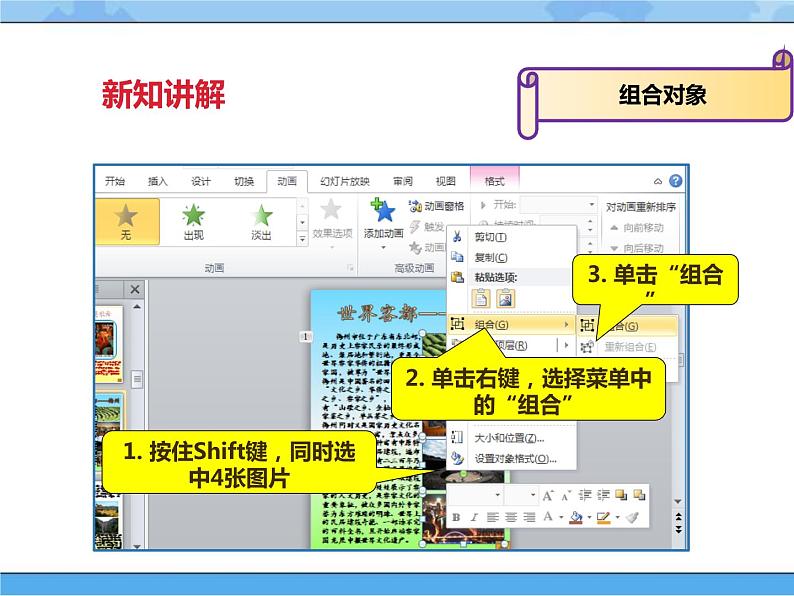This screenshot has width=794, height=596.
Task: Open the 动画 group dialog launcher
Action: 350,268
